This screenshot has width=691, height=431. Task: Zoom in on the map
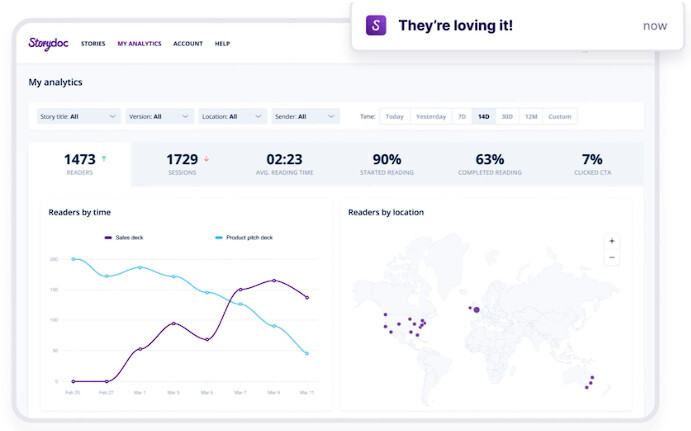[x=612, y=241]
